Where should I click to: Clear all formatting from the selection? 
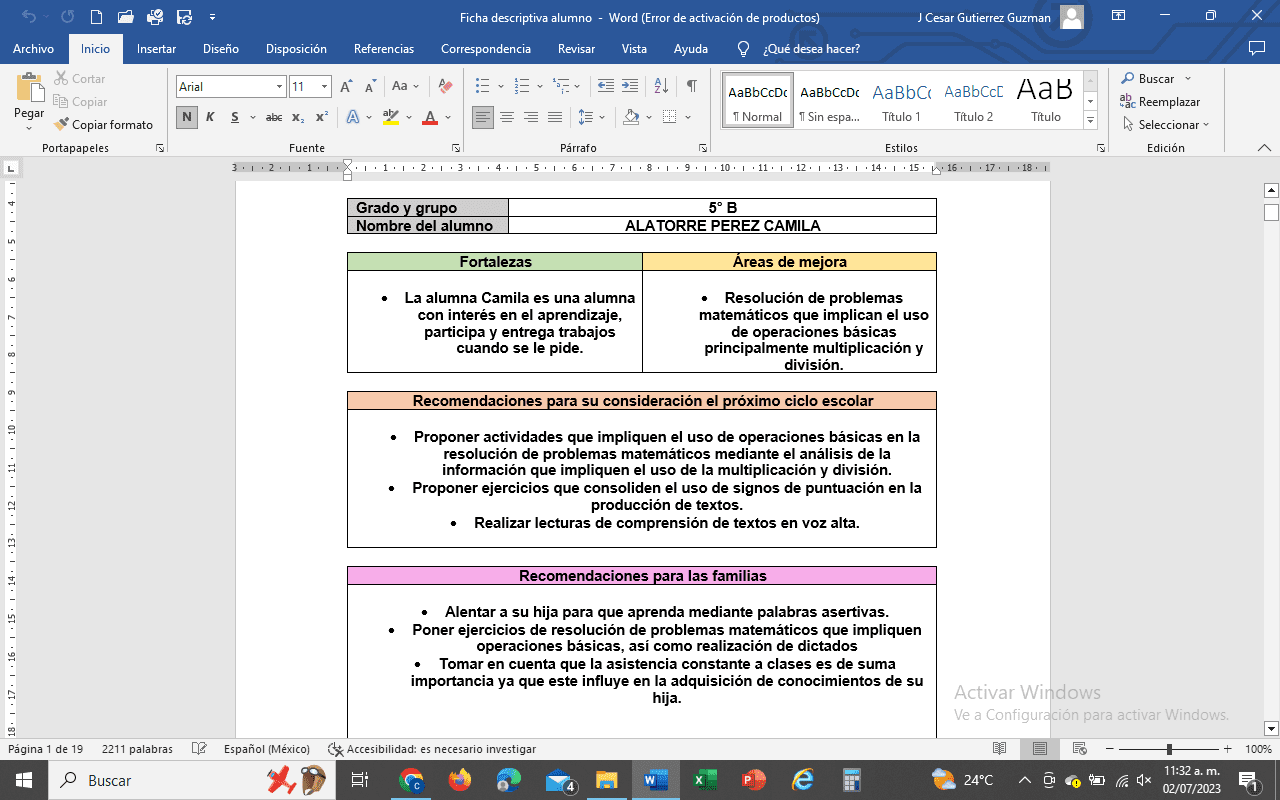(446, 87)
